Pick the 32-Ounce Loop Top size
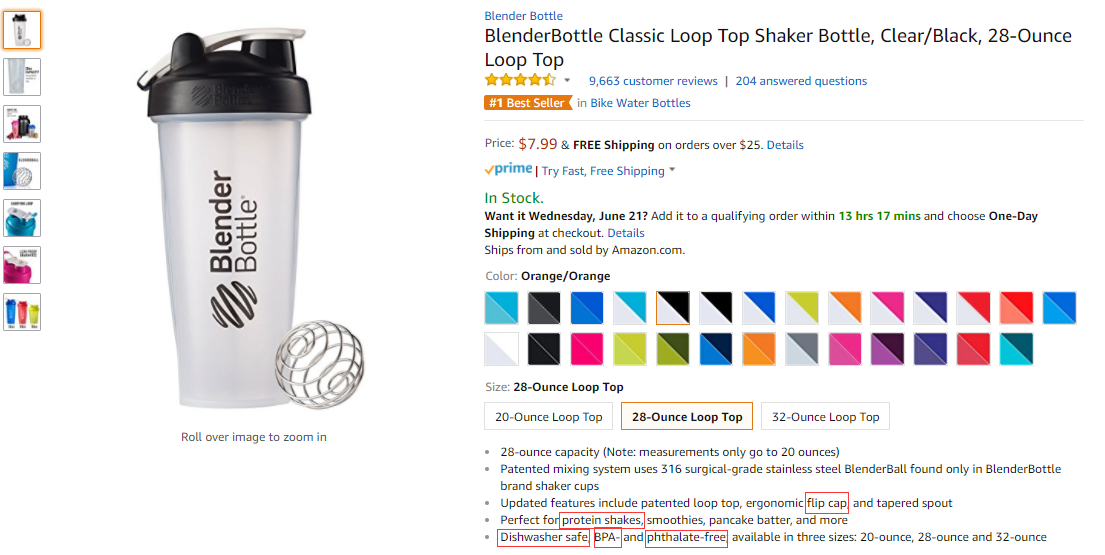The width and height of the screenshot is (1105, 555). click(x=825, y=417)
